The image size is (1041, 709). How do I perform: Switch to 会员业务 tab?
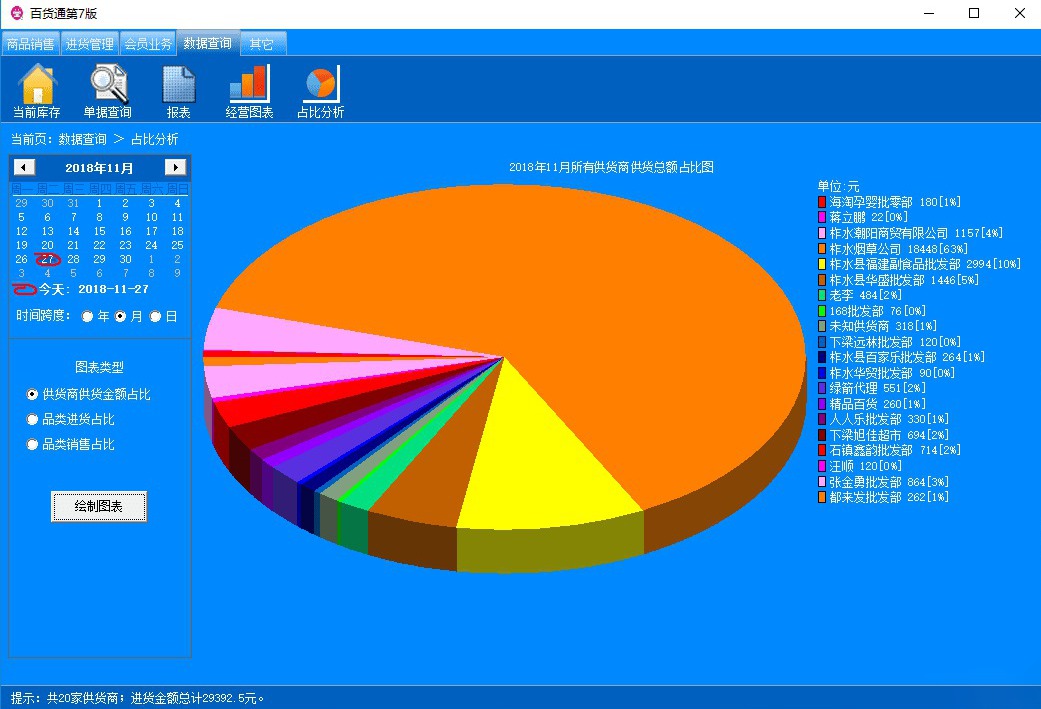coord(148,44)
